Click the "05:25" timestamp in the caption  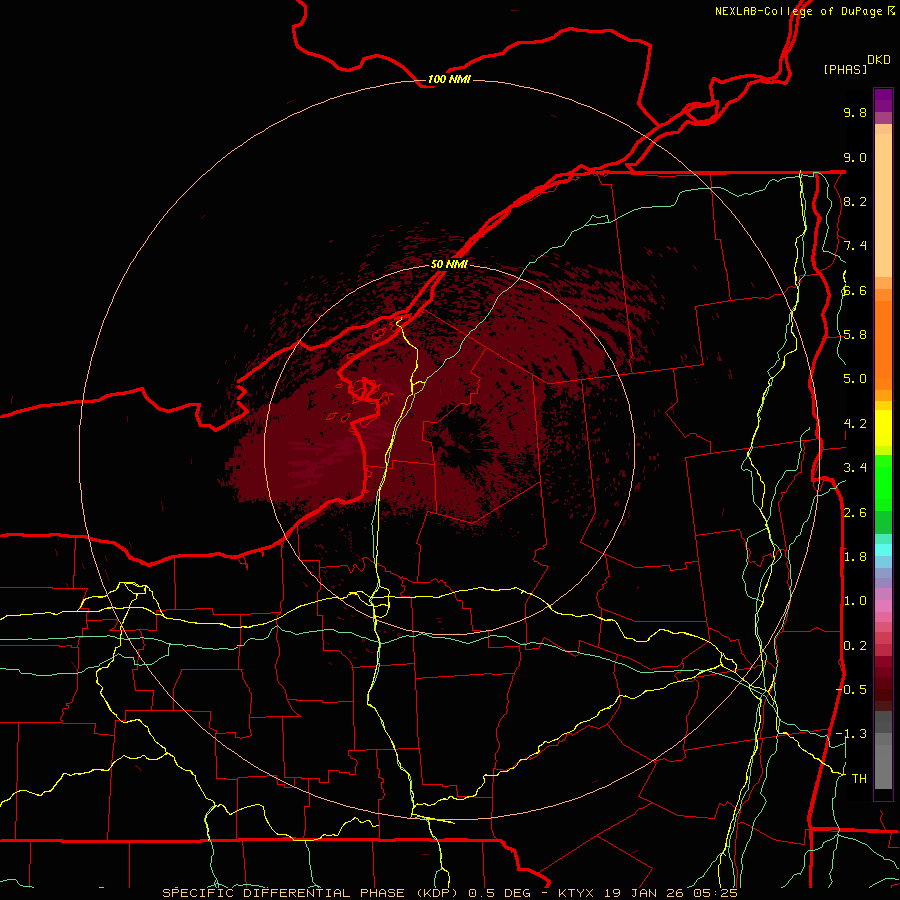(715, 893)
